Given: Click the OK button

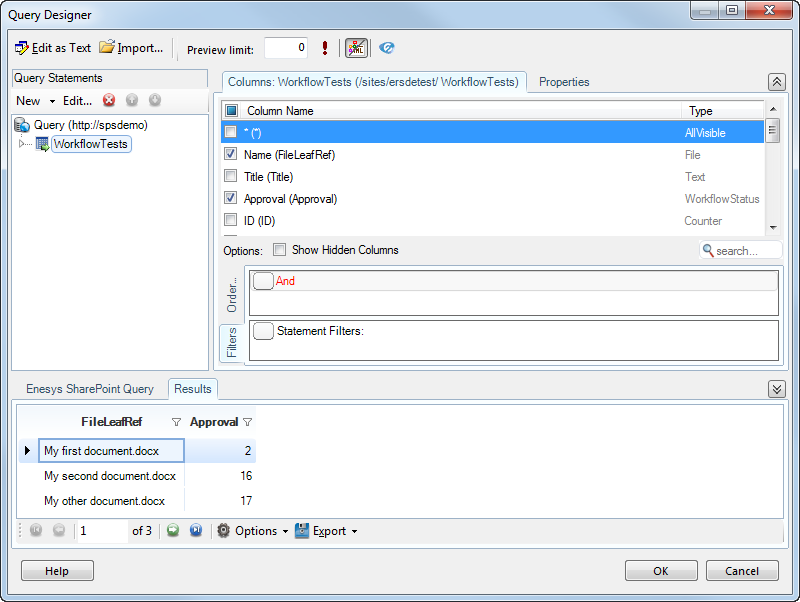Looking at the screenshot, I should [x=661, y=571].
